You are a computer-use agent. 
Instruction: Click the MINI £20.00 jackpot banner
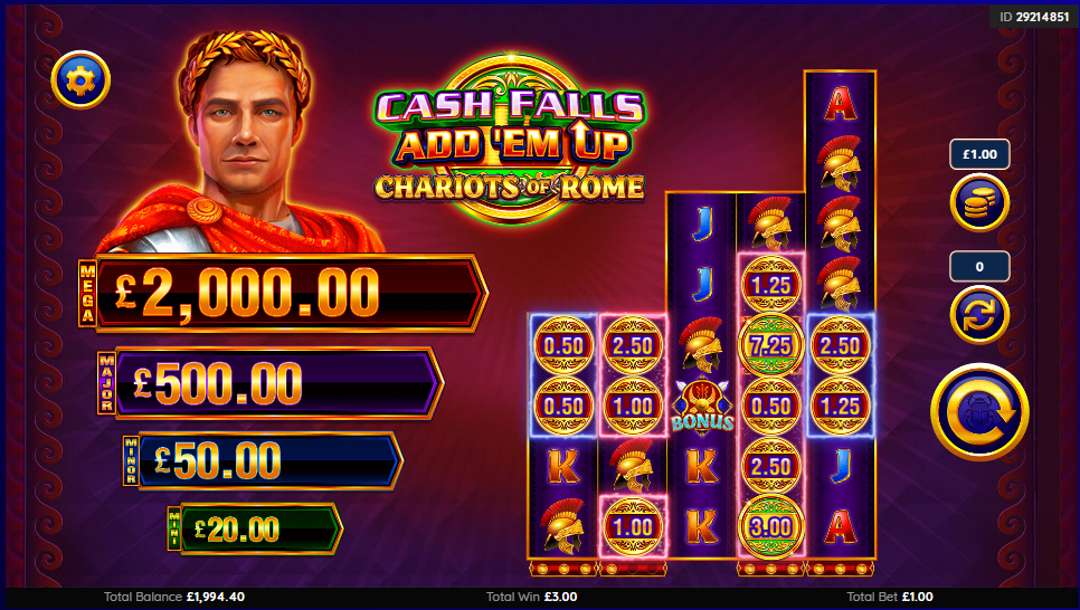click(255, 529)
